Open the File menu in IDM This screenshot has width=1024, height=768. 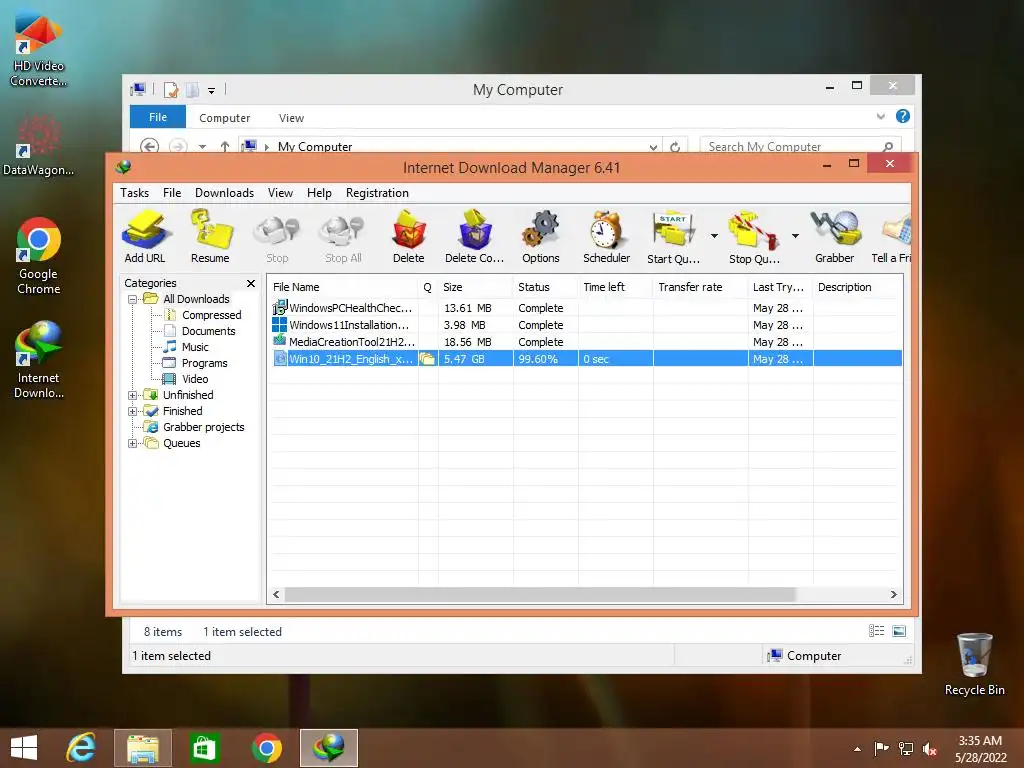coord(172,193)
